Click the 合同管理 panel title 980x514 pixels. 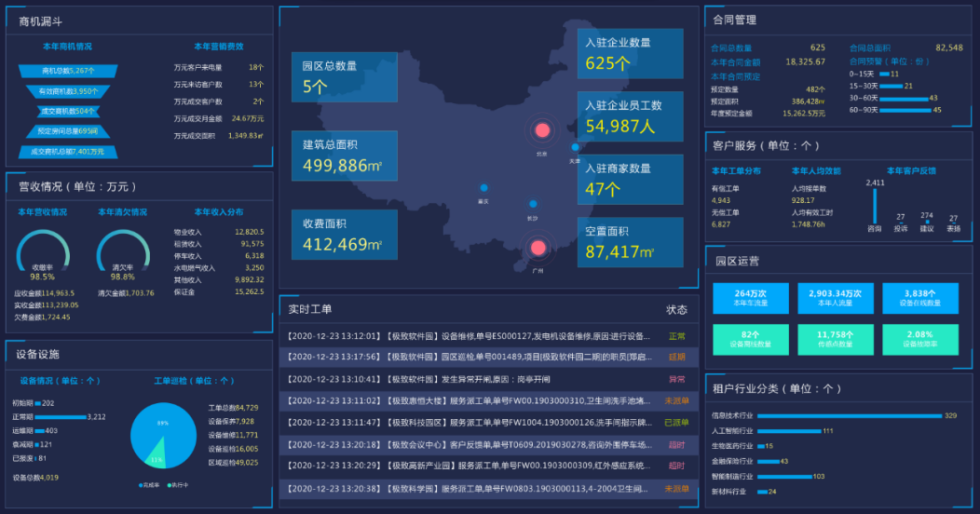click(x=735, y=20)
